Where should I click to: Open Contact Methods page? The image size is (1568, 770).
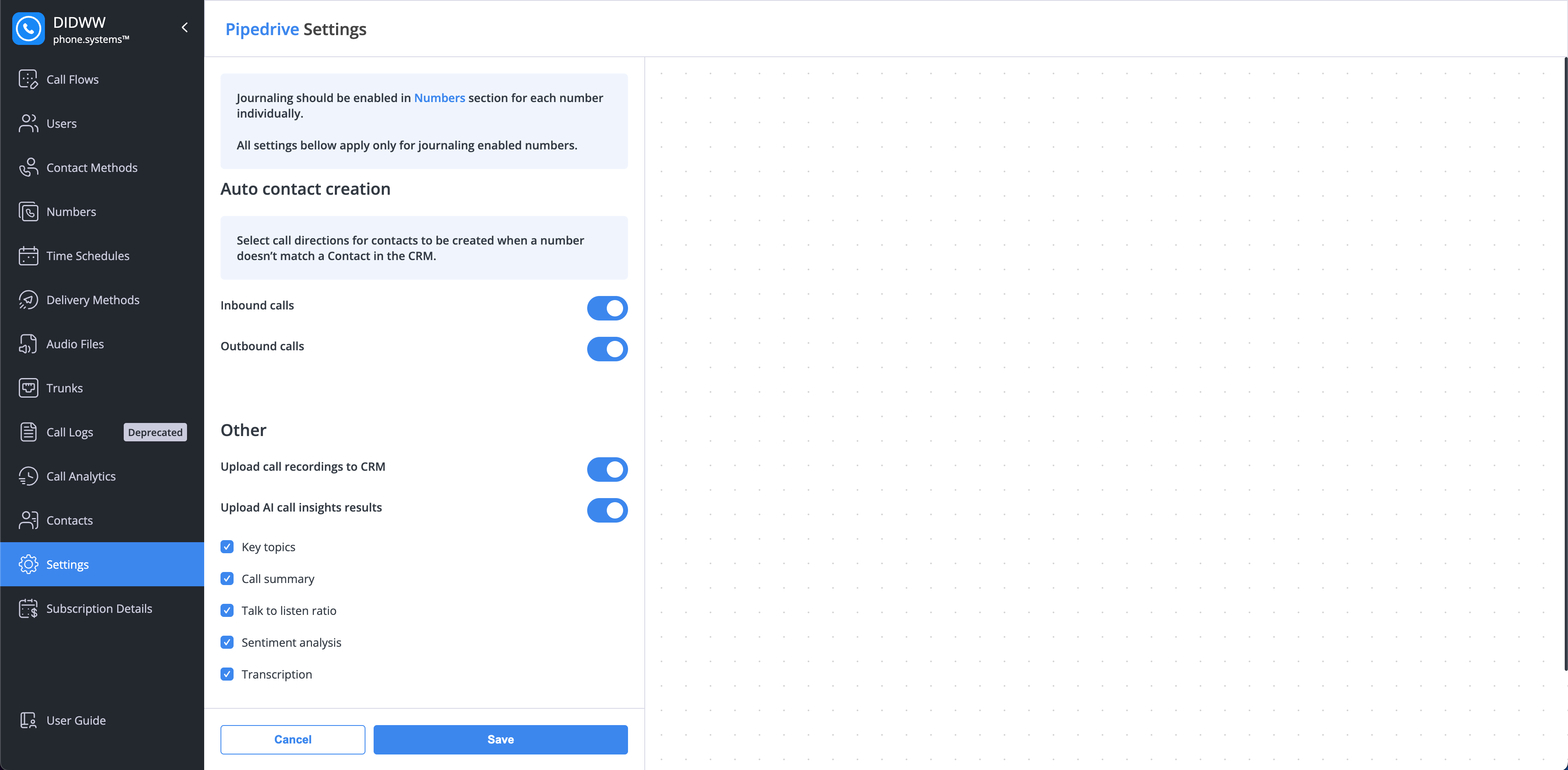click(92, 167)
